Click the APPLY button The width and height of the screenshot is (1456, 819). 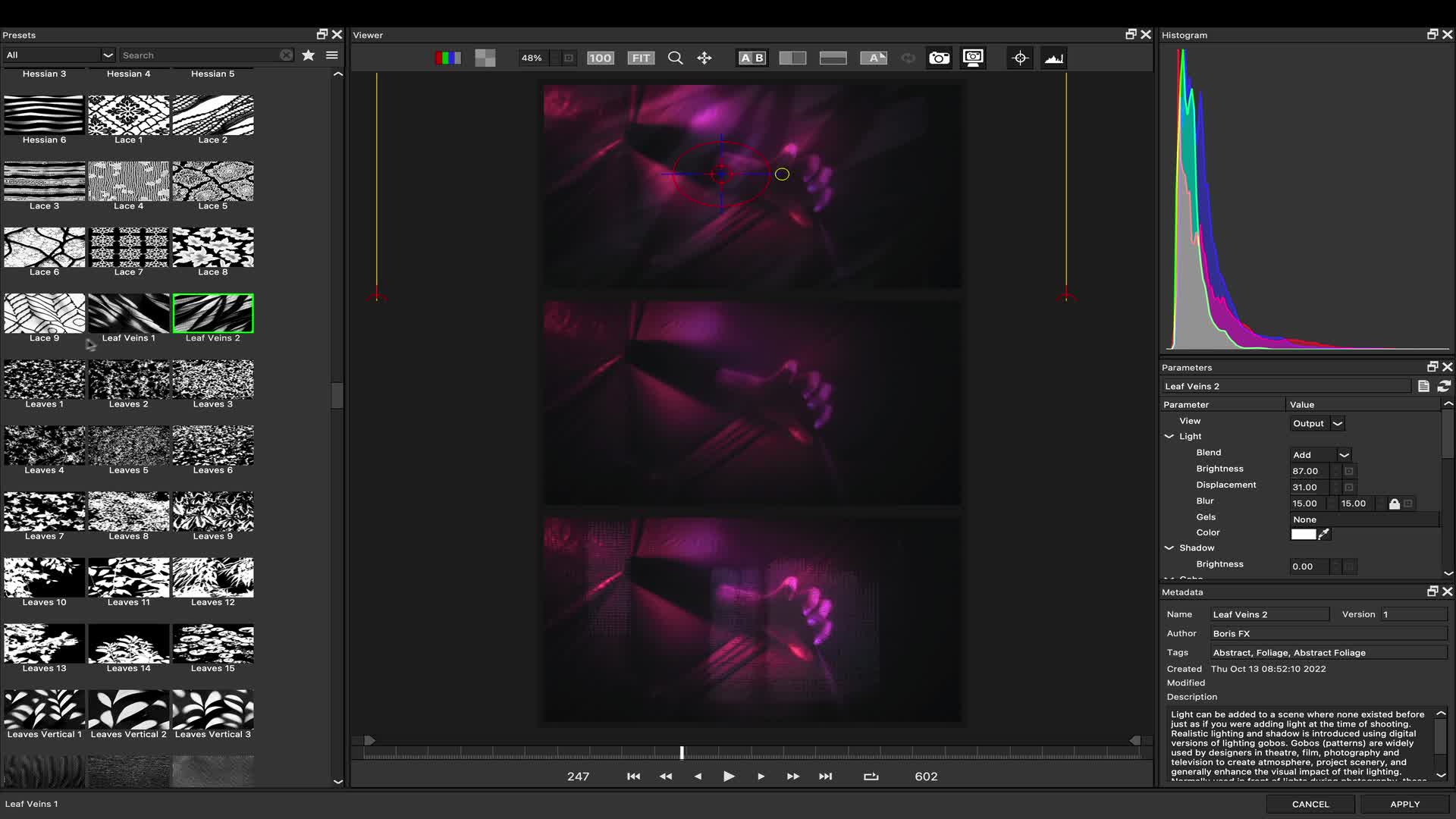[x=1404, y=804]
